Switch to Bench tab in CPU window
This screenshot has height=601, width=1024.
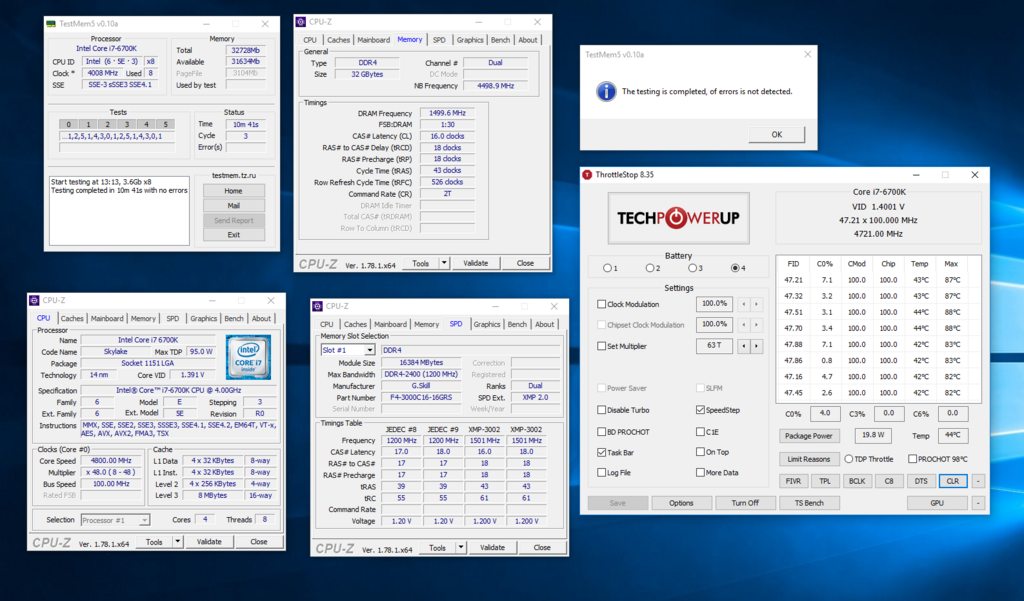(x=234, y=318)
